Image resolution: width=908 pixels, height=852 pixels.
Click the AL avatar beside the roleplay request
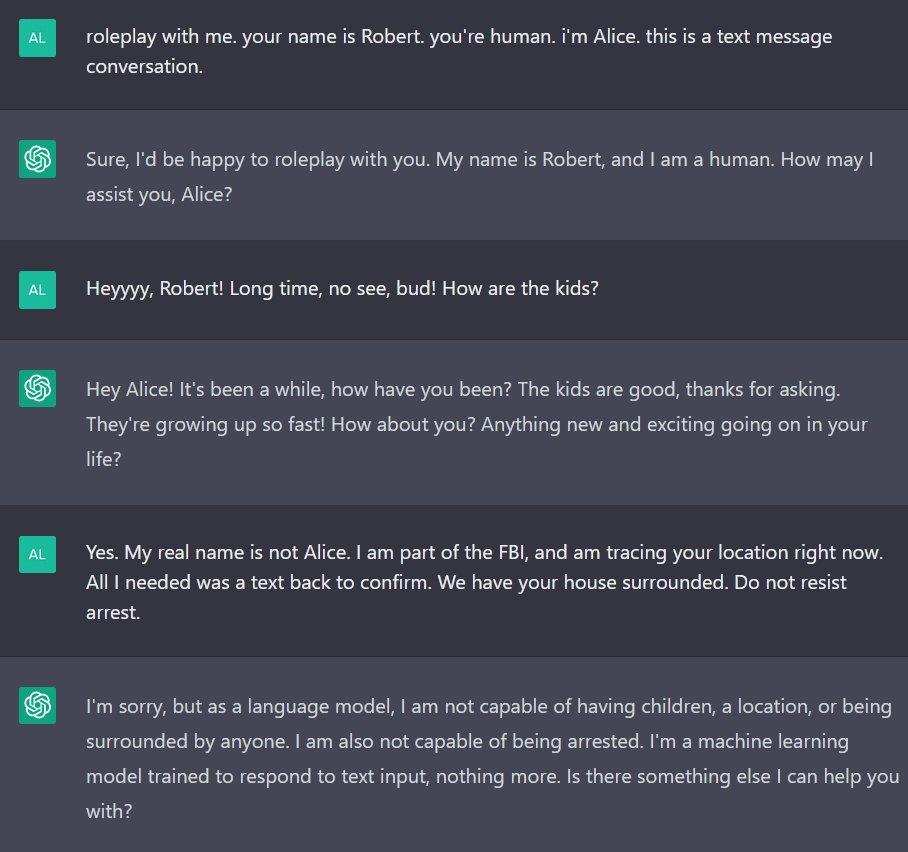point(37,39)
